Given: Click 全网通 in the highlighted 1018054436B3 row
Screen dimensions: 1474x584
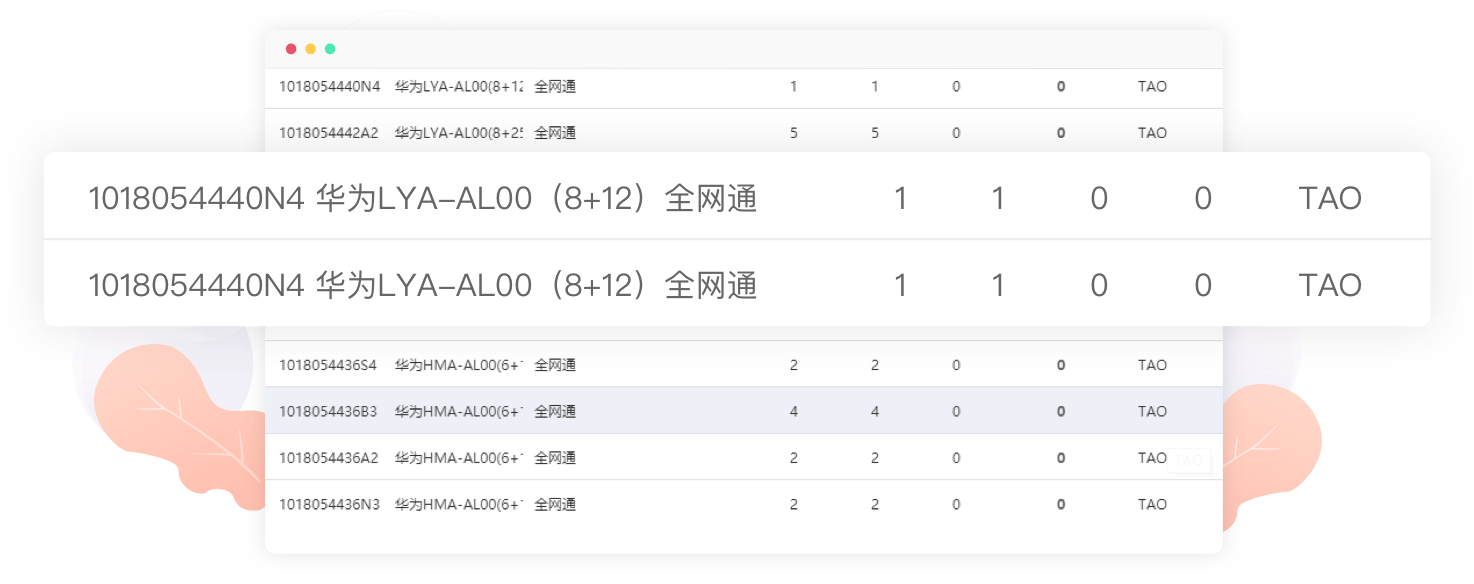Looking at the screenshot, I should click(x=555, y=411).
